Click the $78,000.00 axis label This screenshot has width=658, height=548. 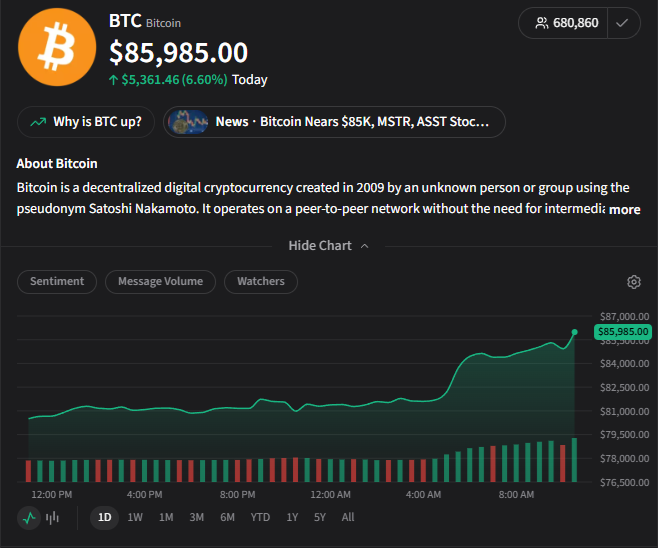(624, 459)
